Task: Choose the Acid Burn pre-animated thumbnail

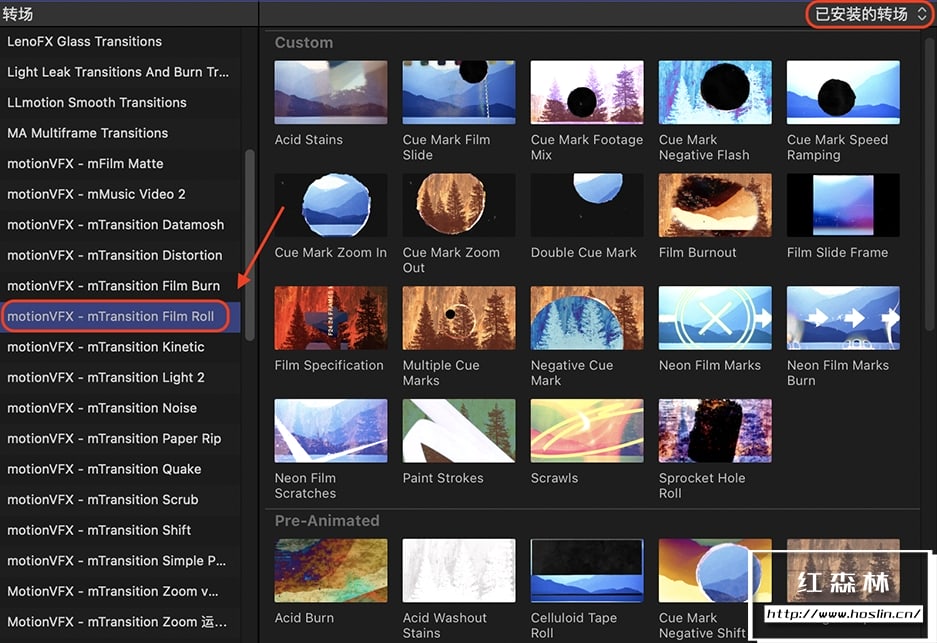Action: coord(330,570)
